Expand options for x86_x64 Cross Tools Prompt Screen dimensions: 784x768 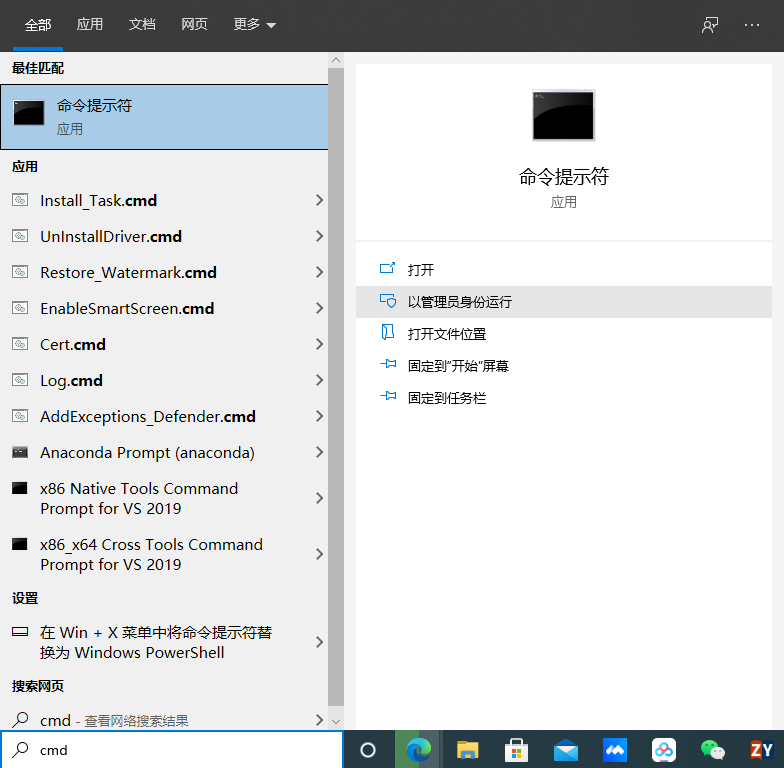[x=319, y=554]
